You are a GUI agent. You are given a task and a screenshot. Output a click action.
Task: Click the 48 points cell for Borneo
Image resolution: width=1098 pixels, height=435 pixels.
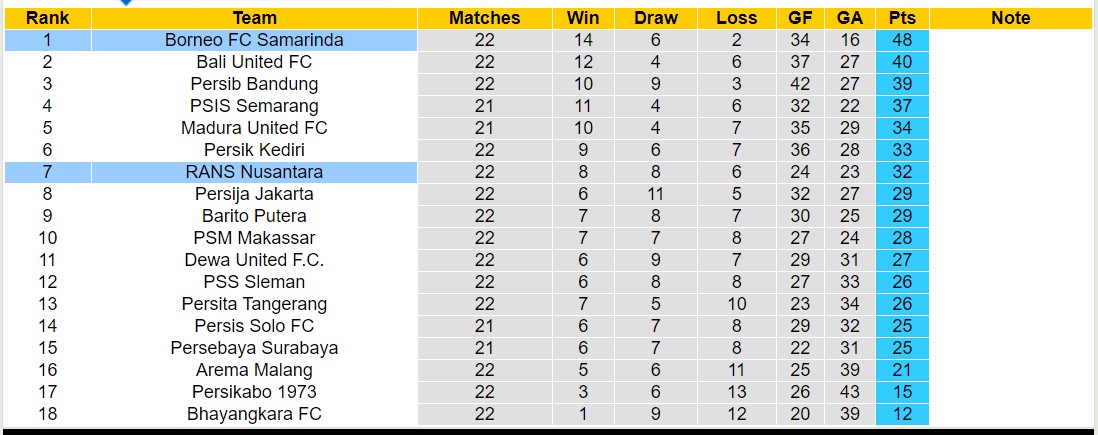pyautogui.click(x=902, y=40)
